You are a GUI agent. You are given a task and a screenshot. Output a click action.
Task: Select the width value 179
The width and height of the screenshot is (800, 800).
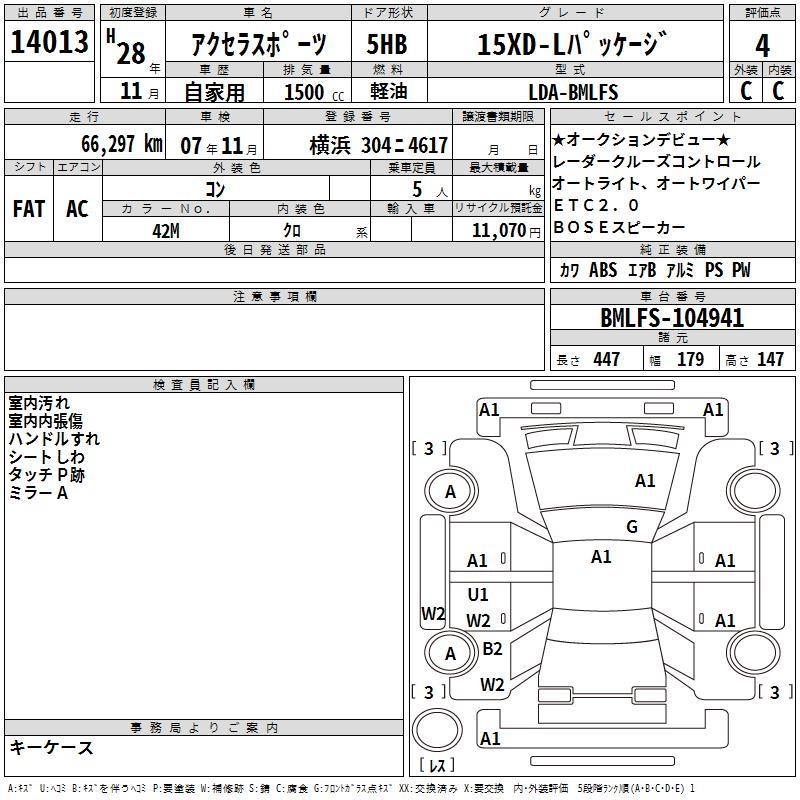click(690, 360)
